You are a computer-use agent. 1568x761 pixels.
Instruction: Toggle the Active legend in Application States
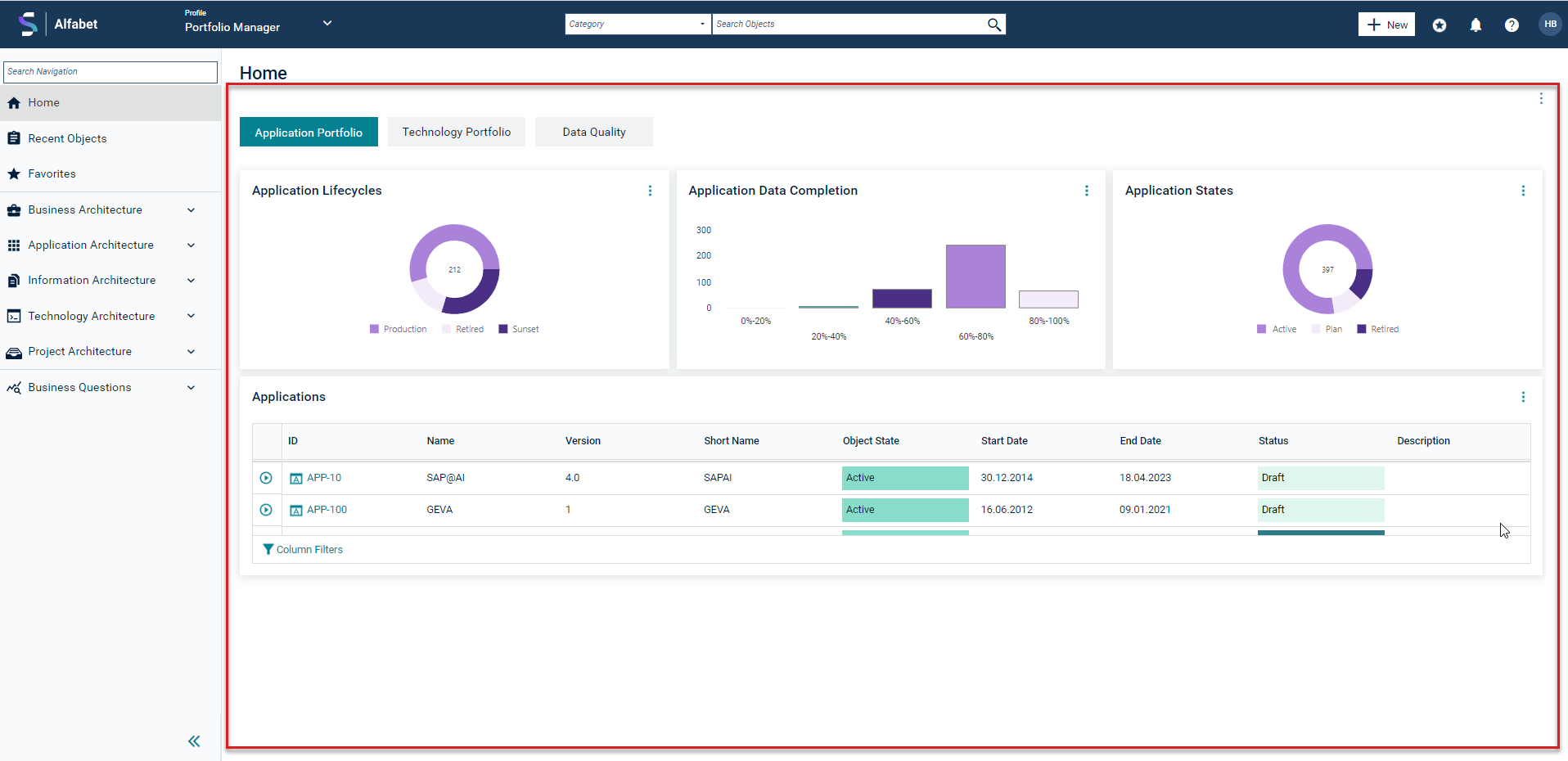click(x=1277, y=329)
